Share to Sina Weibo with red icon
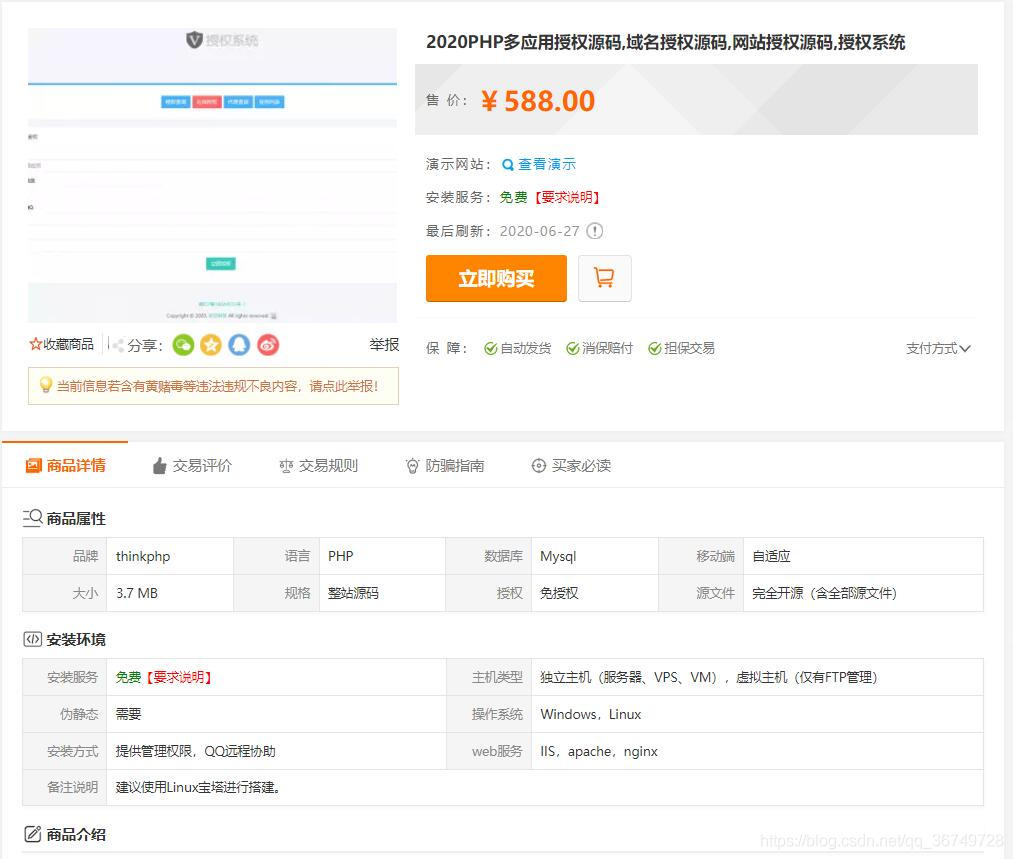The width and height of the screenshot is (1013, 859). pyautogui.click(x=267, y=345)
